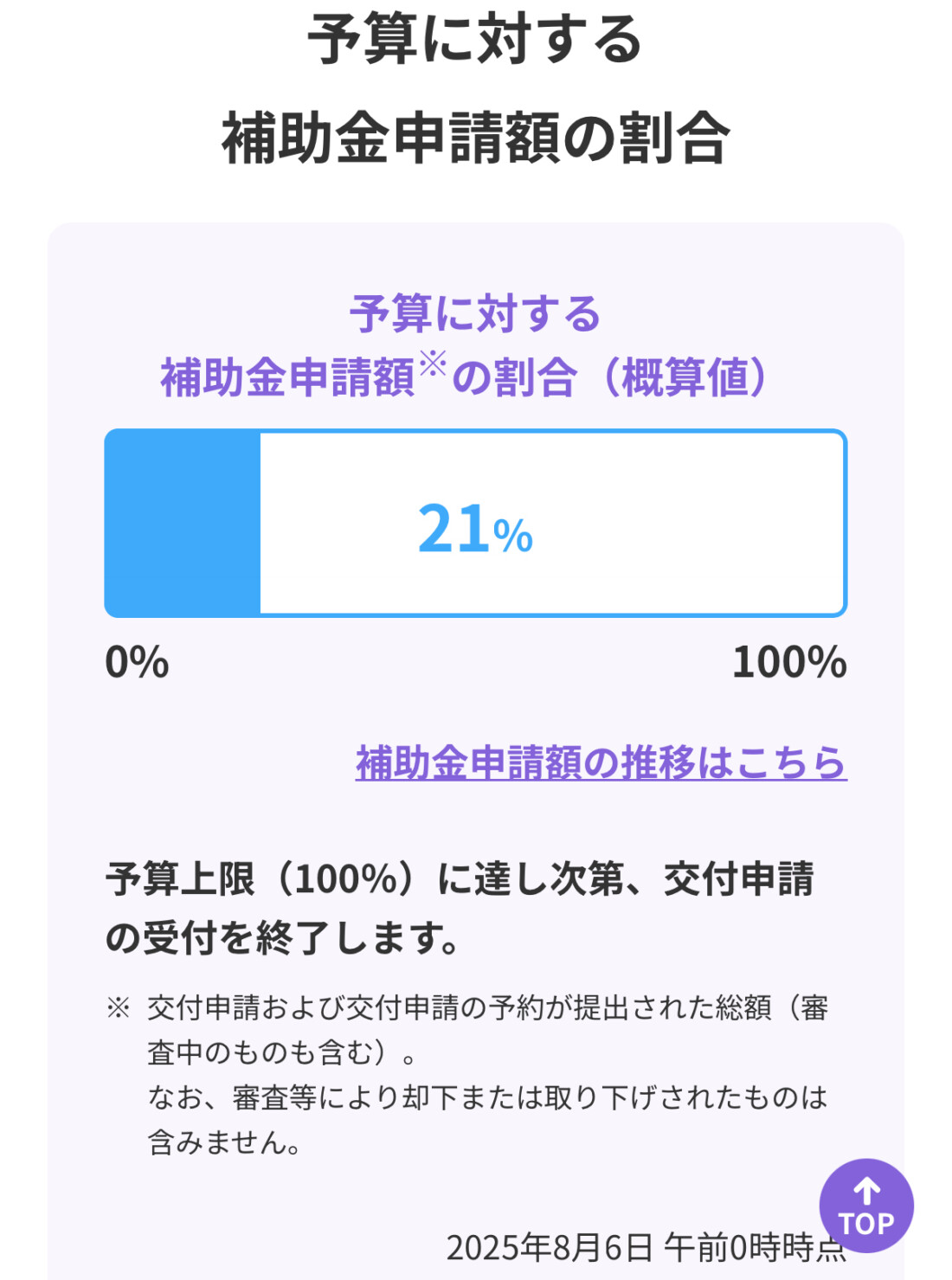Click the superscript ※ mark in the purple heading
The height and width of the screenshot is (1280, 952).
click(433, 363)
